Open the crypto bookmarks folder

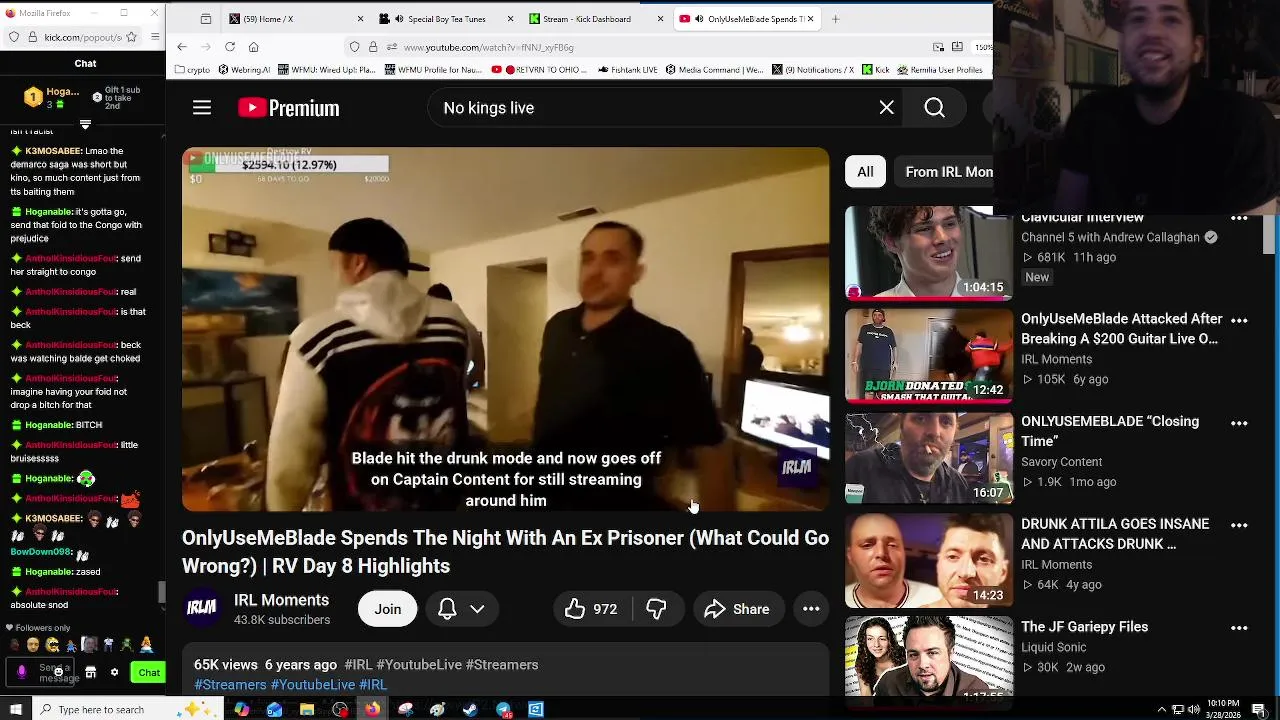pos(192,70)
